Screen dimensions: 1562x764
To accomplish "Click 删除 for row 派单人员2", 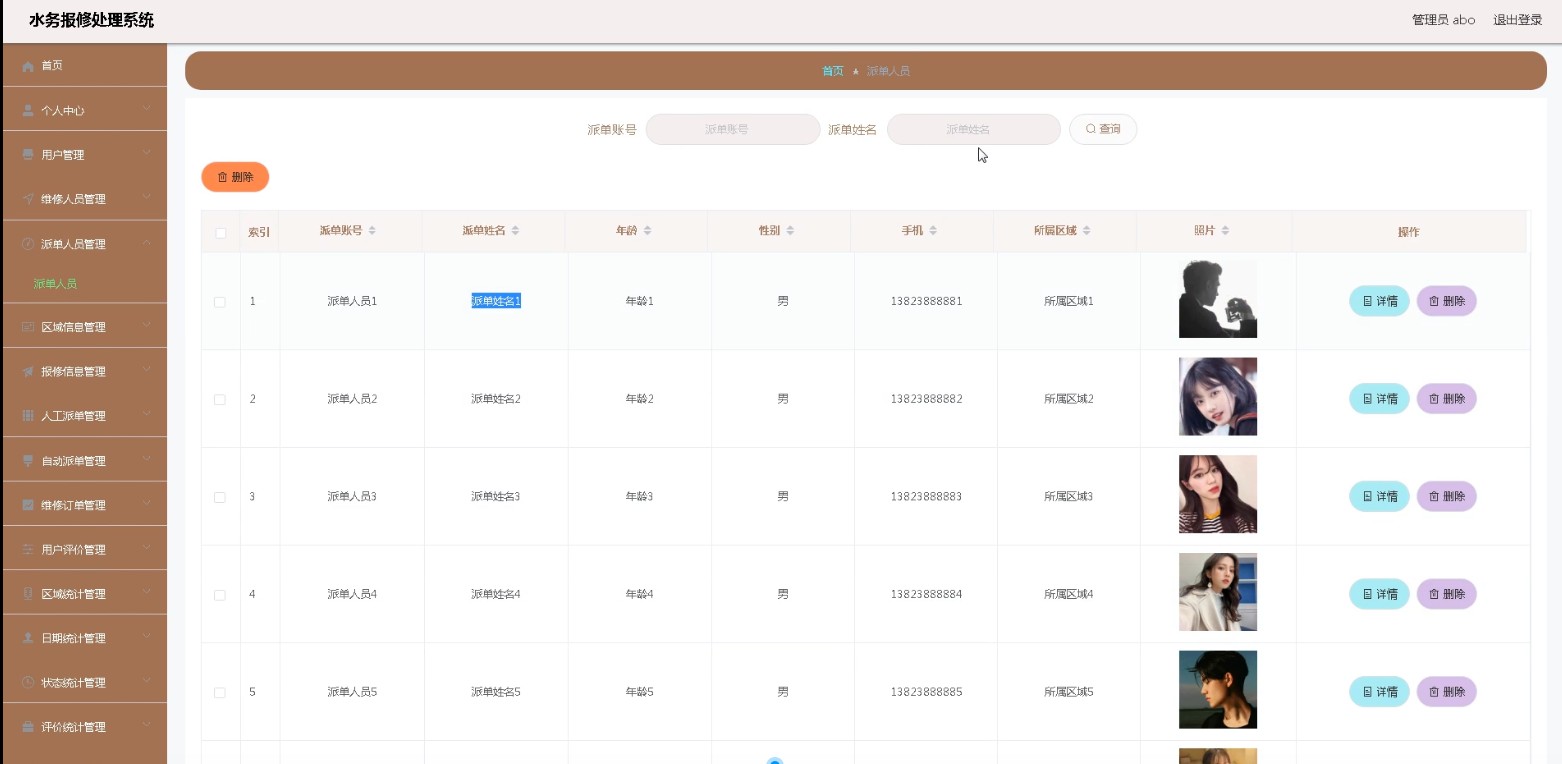I will [1446, 399].
